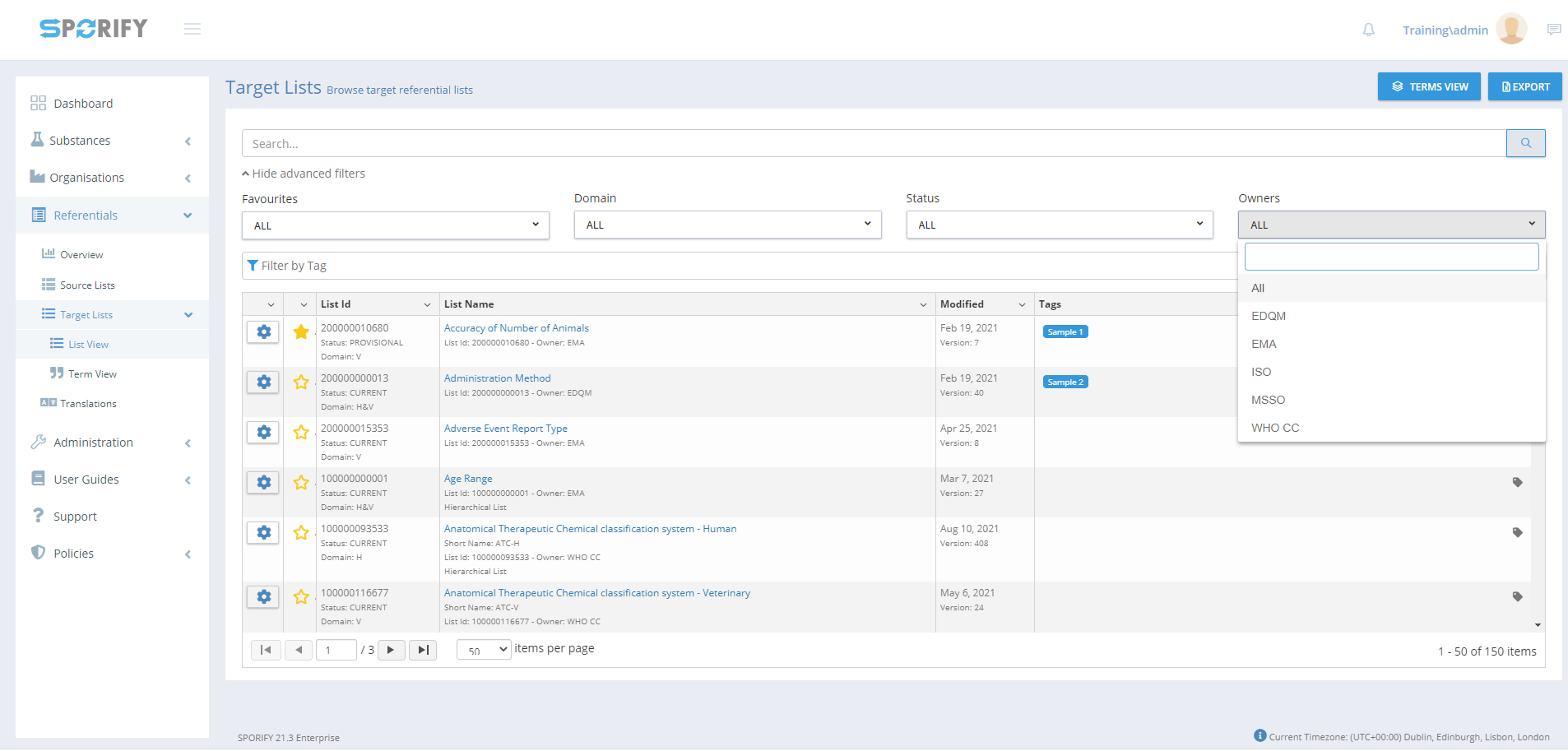Viewport: 1568px width, 751px height.
Task: Open gear settings for Accuracy of Number of Animals
Action: [263, 331]
